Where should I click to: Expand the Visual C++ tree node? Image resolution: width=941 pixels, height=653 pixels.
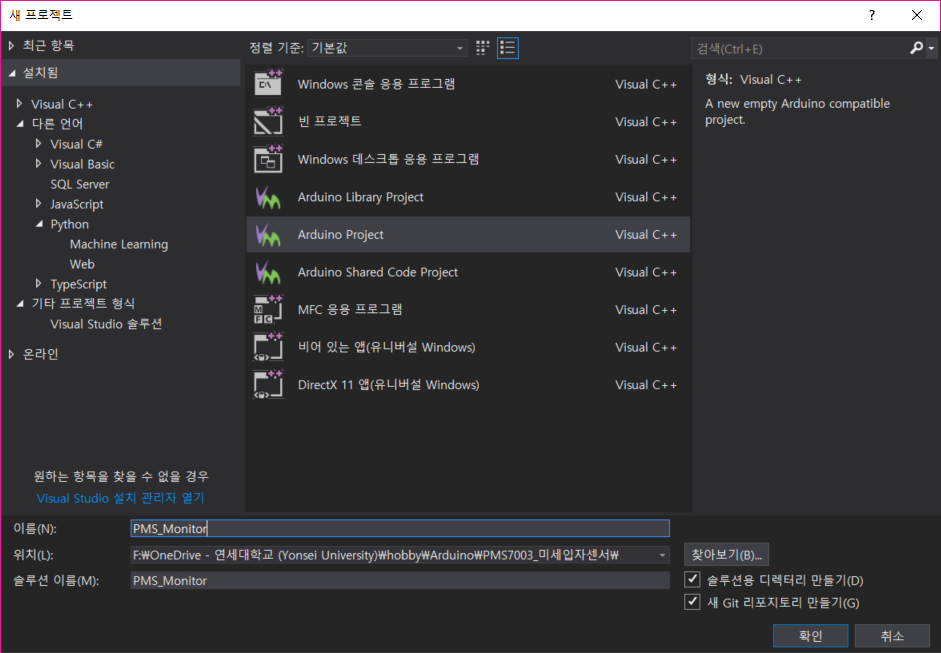(19, 104)
